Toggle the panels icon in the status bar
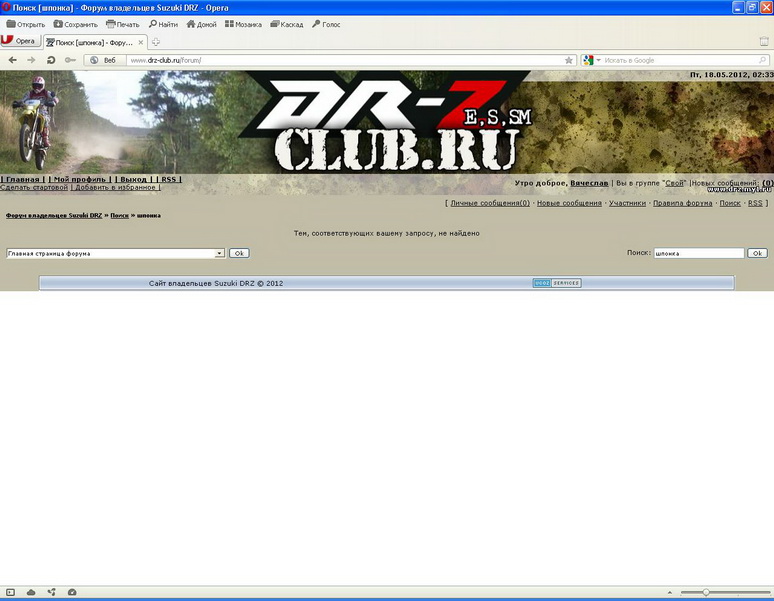This screenshot has height=601, width=774. click(x=10, y=592)
